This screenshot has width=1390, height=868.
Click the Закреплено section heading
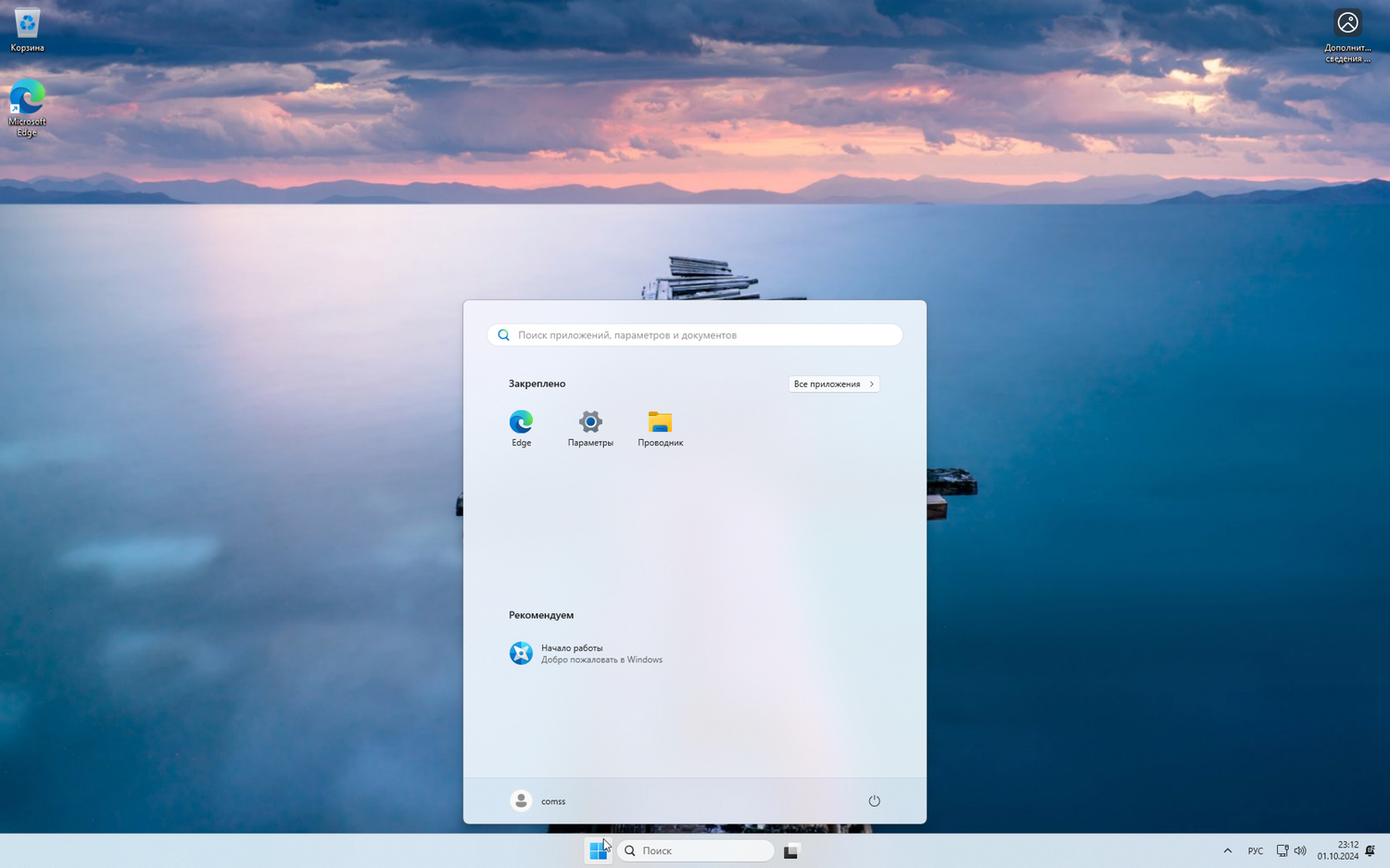click(x=537, y=384)
